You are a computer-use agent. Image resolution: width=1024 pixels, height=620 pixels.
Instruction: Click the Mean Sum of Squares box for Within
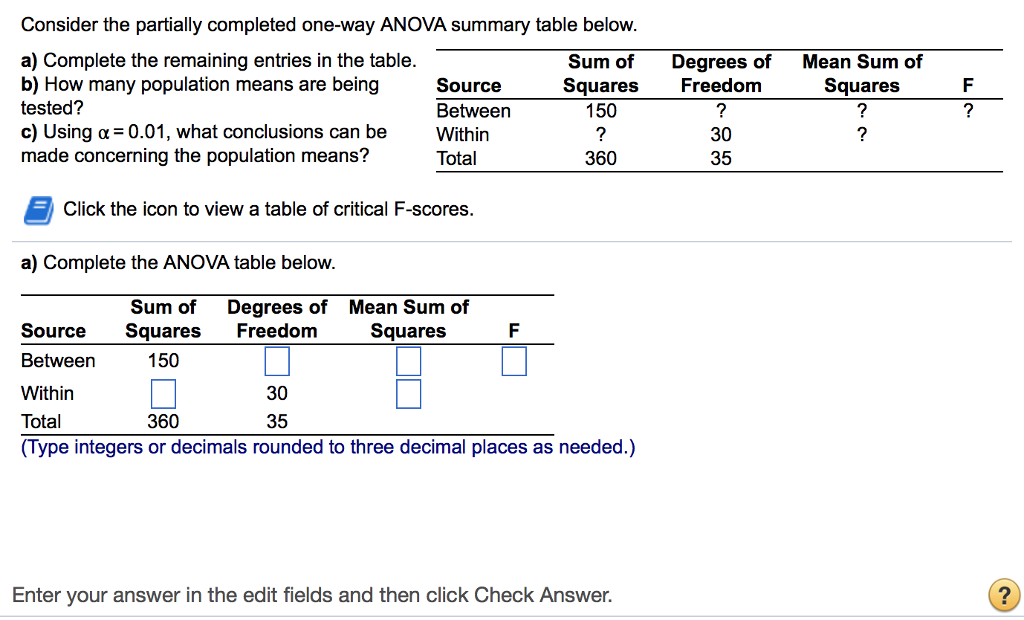[408, 393]
